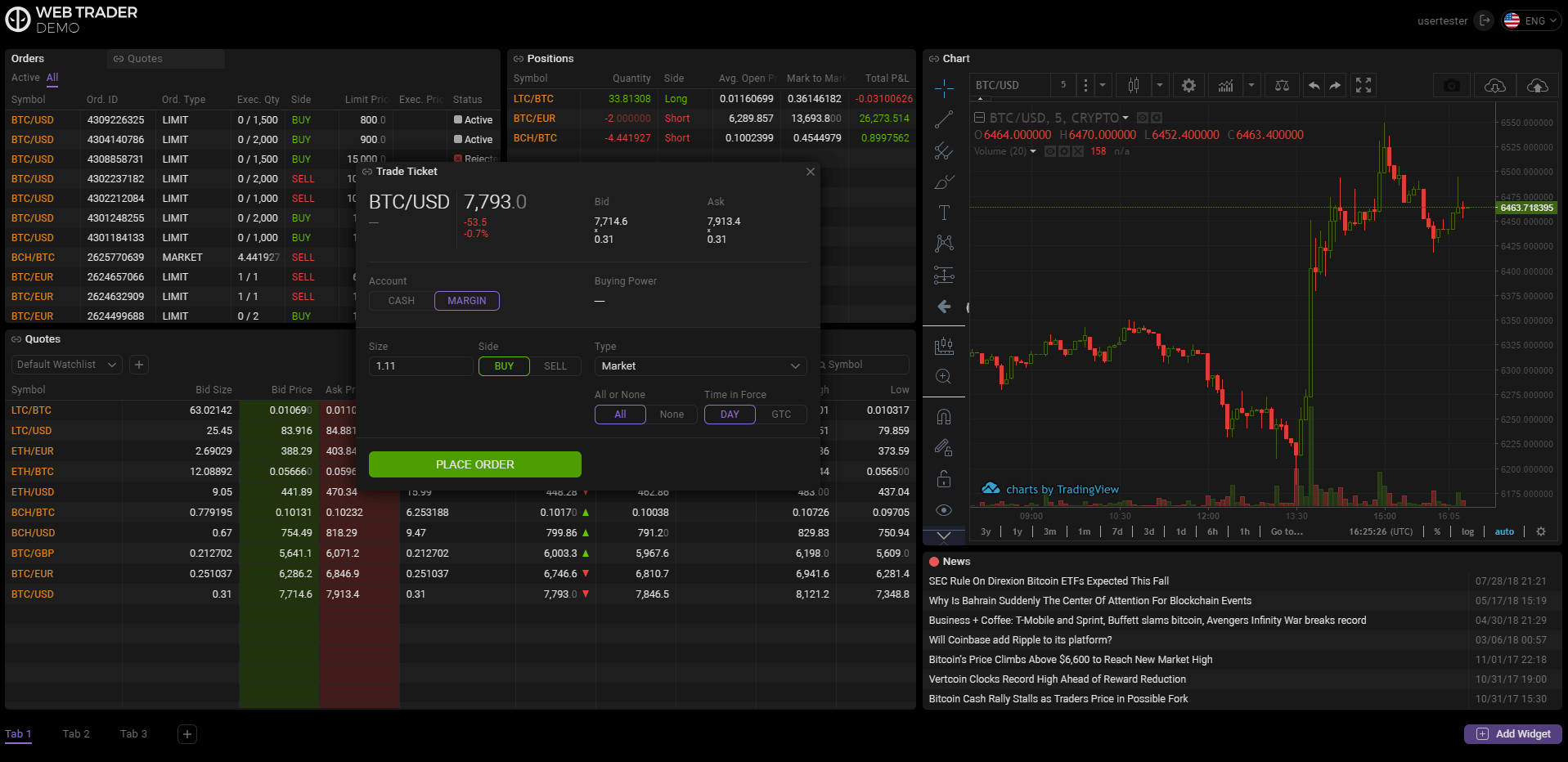
Task: Select All for All or None
Action: tap(620, 415)
